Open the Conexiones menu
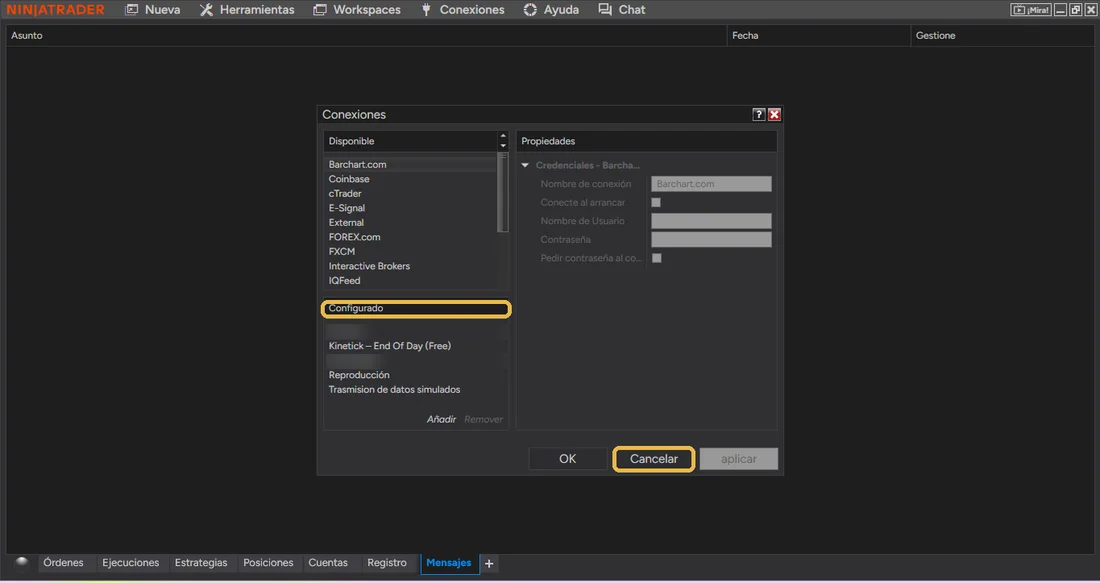The image size is (1100, 583). (462, 10)
